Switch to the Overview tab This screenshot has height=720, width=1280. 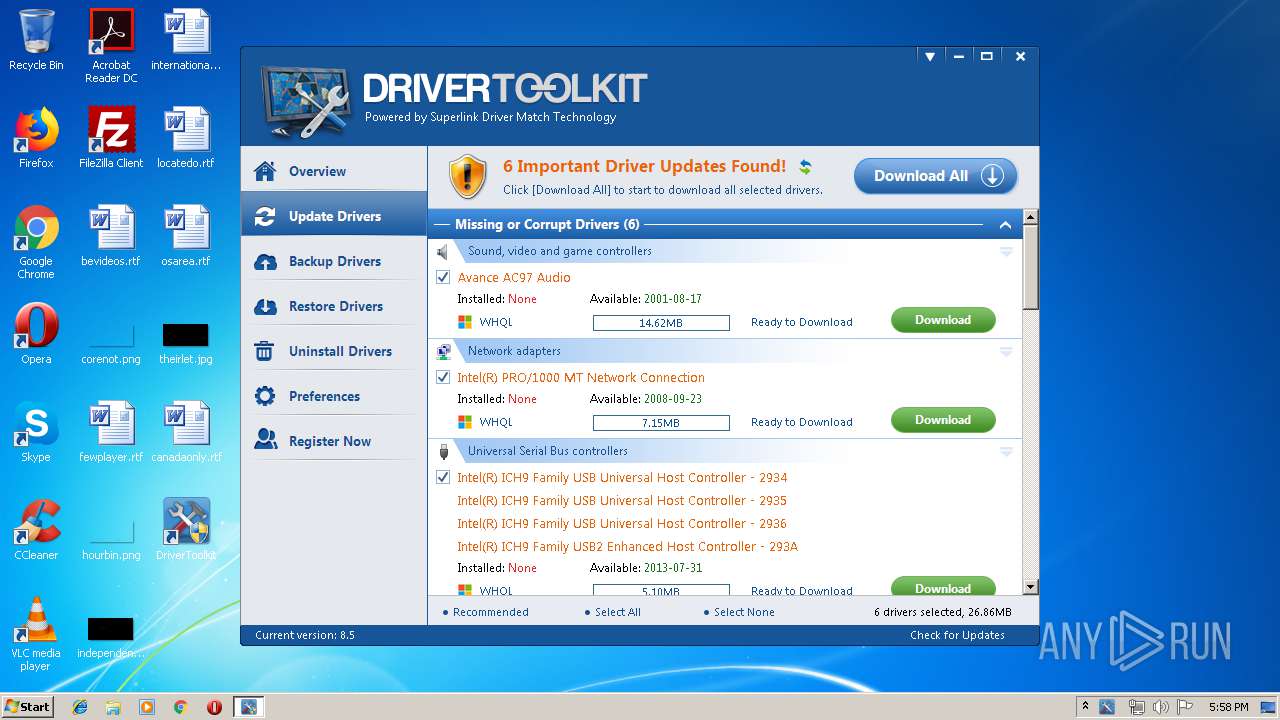point(334,171)
